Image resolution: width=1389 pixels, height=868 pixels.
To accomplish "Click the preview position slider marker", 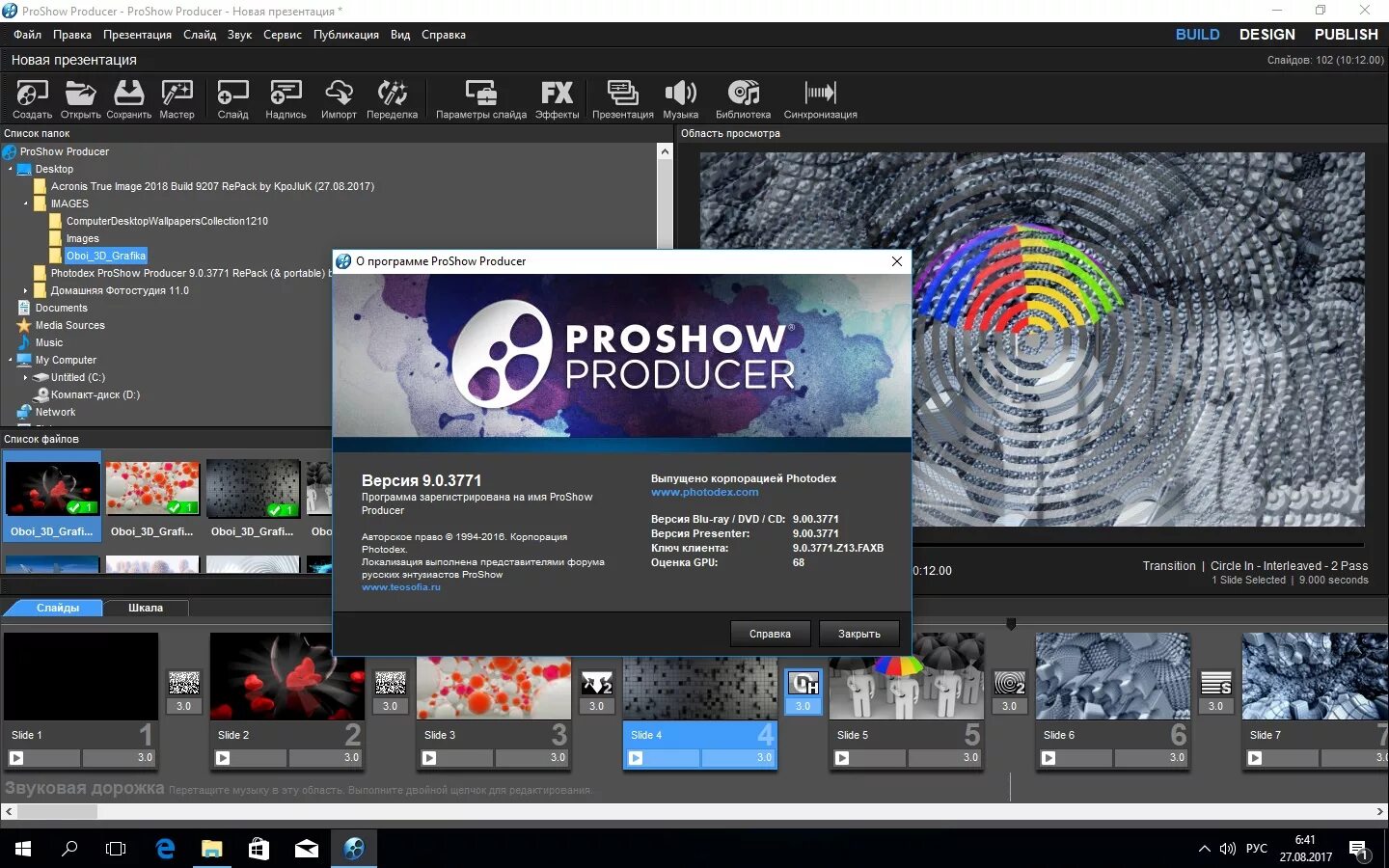I will pyautogui.click(x=1011, y=624).
